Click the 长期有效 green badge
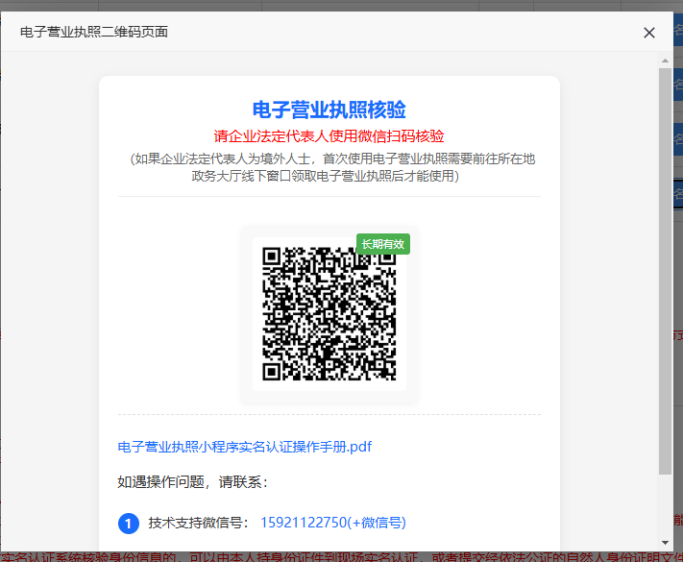Image resolution: width=683 pixels, height=562 pixels. pyautogui.click(x=383, y=244)
